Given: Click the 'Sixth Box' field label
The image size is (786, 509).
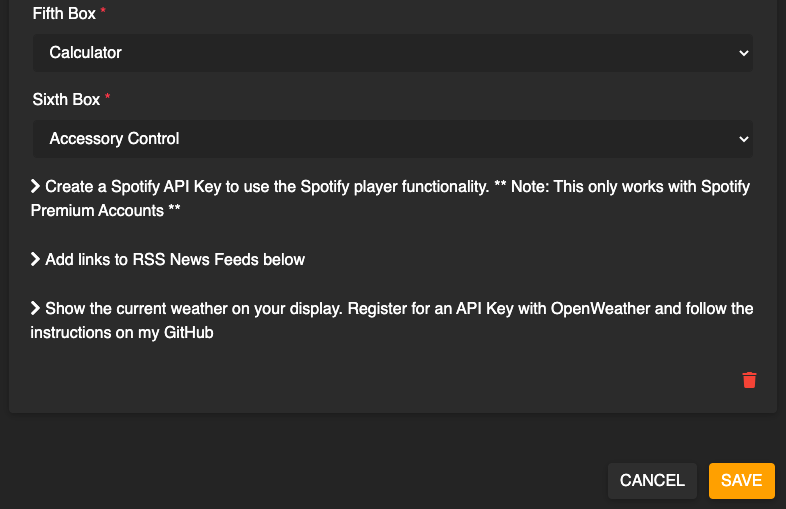Looking at the screenshot, I should pos(66,99).
